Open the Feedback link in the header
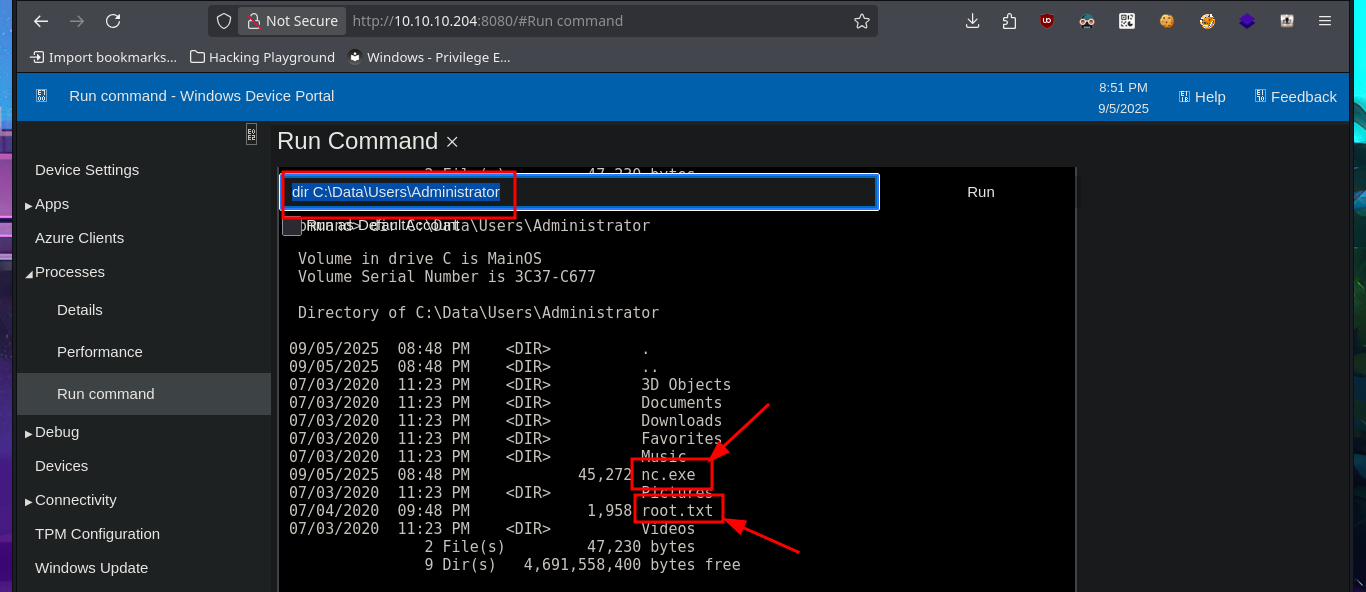Viewport: 1366px width, 592px height. tap(1296, 97)
